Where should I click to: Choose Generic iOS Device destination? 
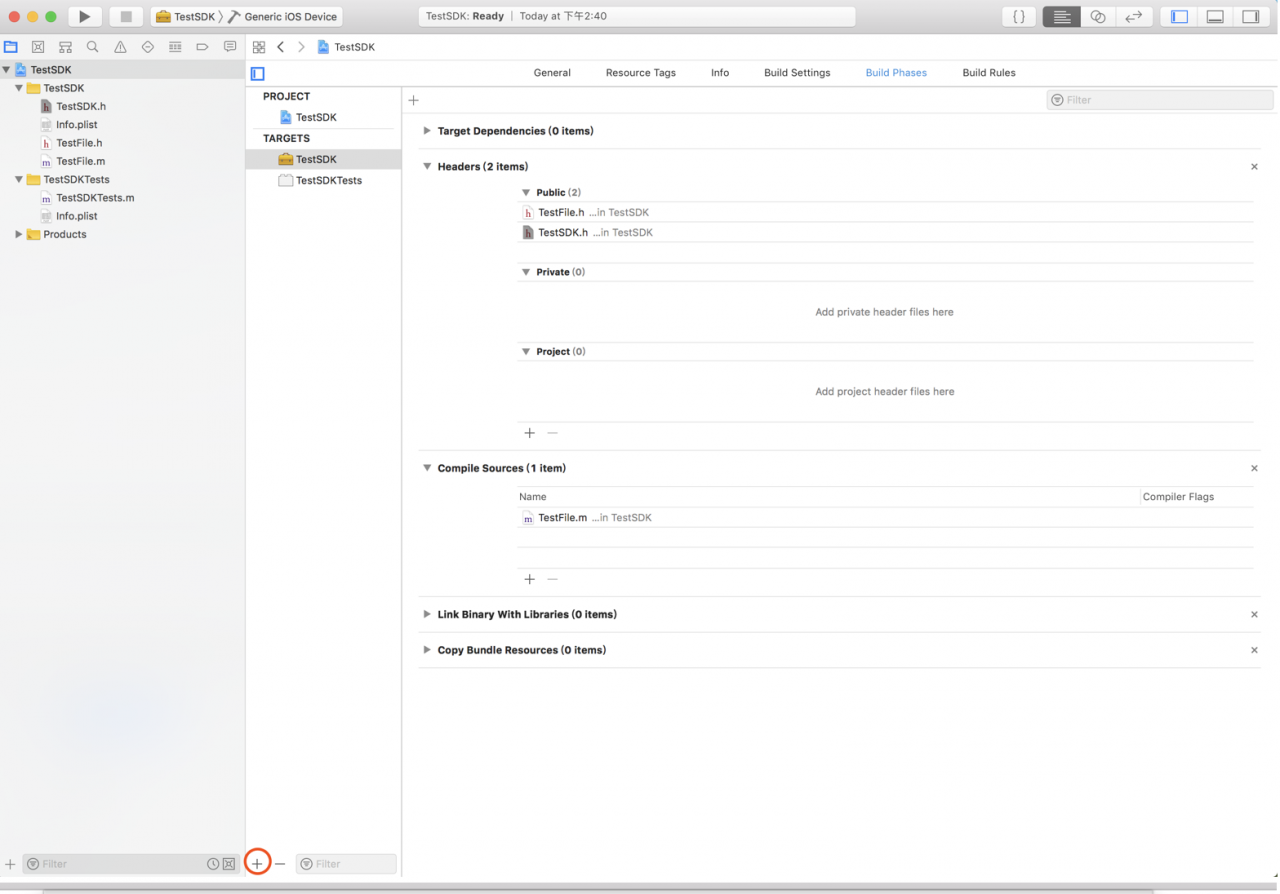point(283,17)
